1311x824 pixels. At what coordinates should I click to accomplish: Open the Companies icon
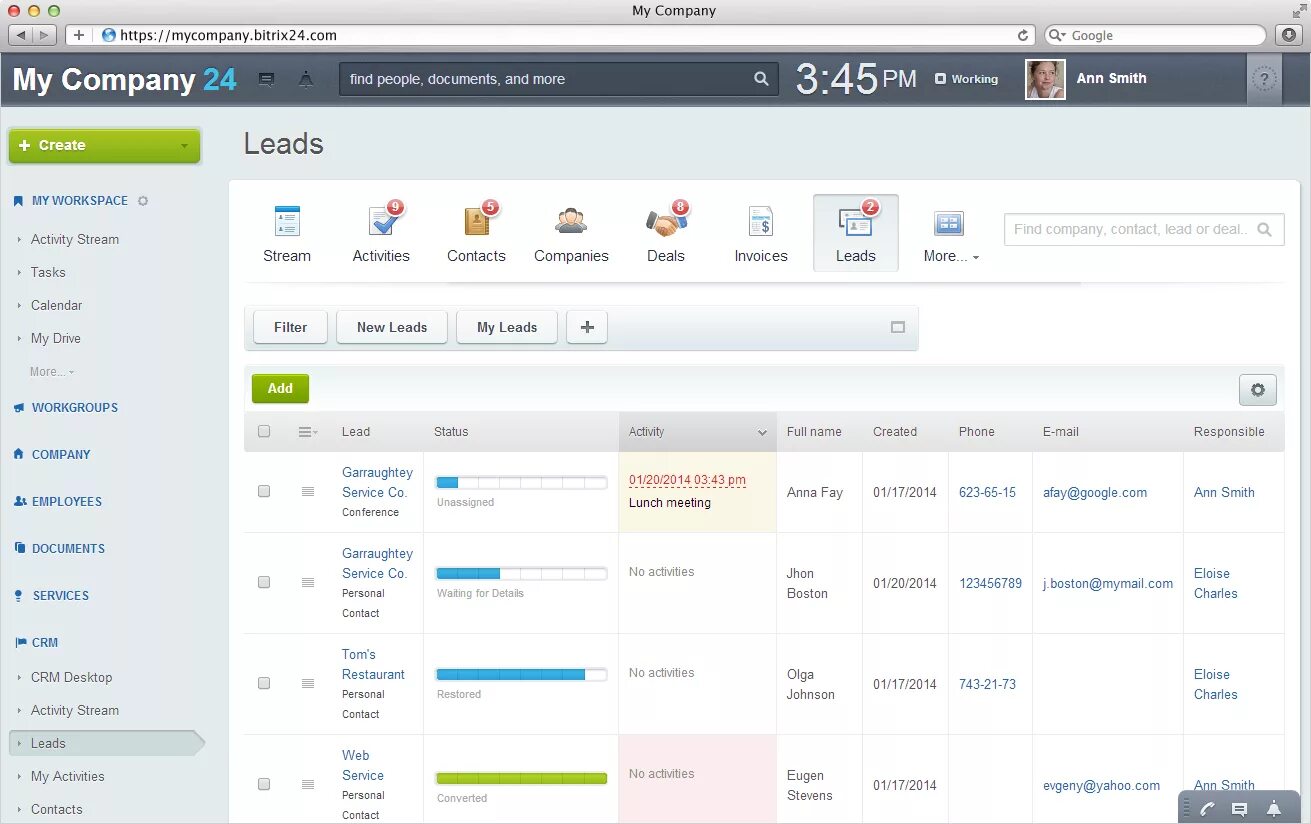point(571,221)
